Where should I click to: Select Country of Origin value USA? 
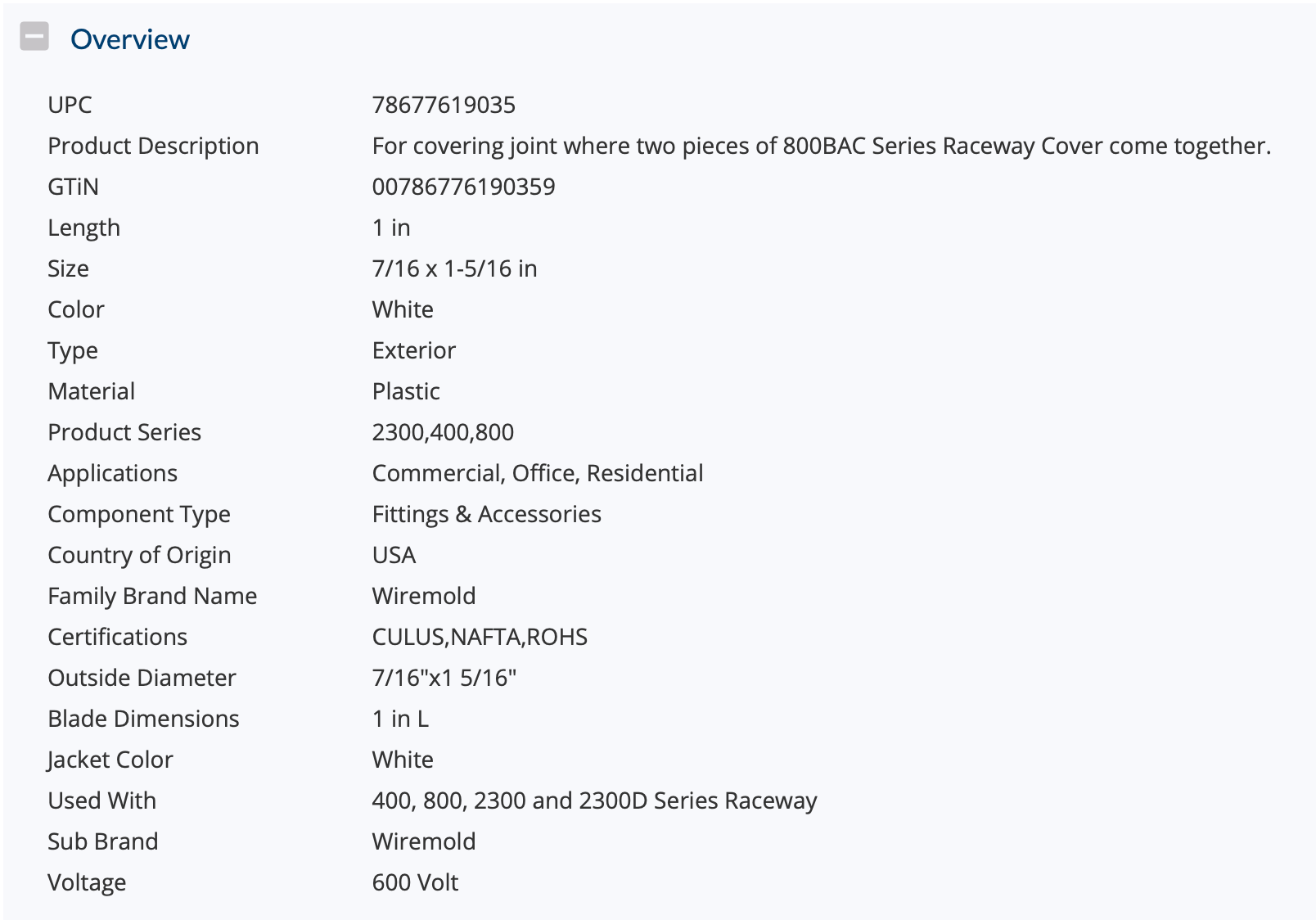[x=394, y=555]
